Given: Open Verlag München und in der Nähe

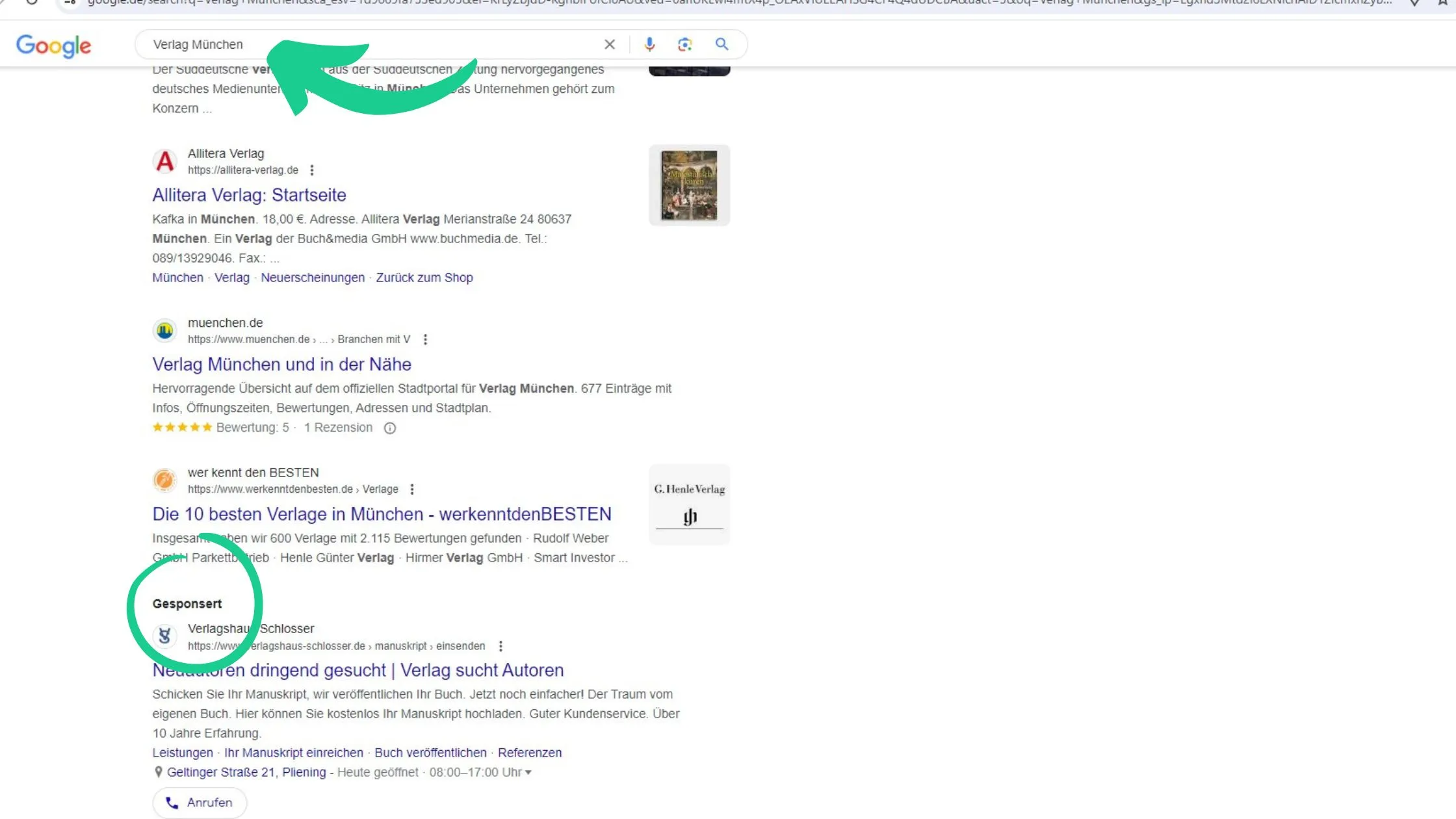Looking at the screenshot, I should 281,364.
